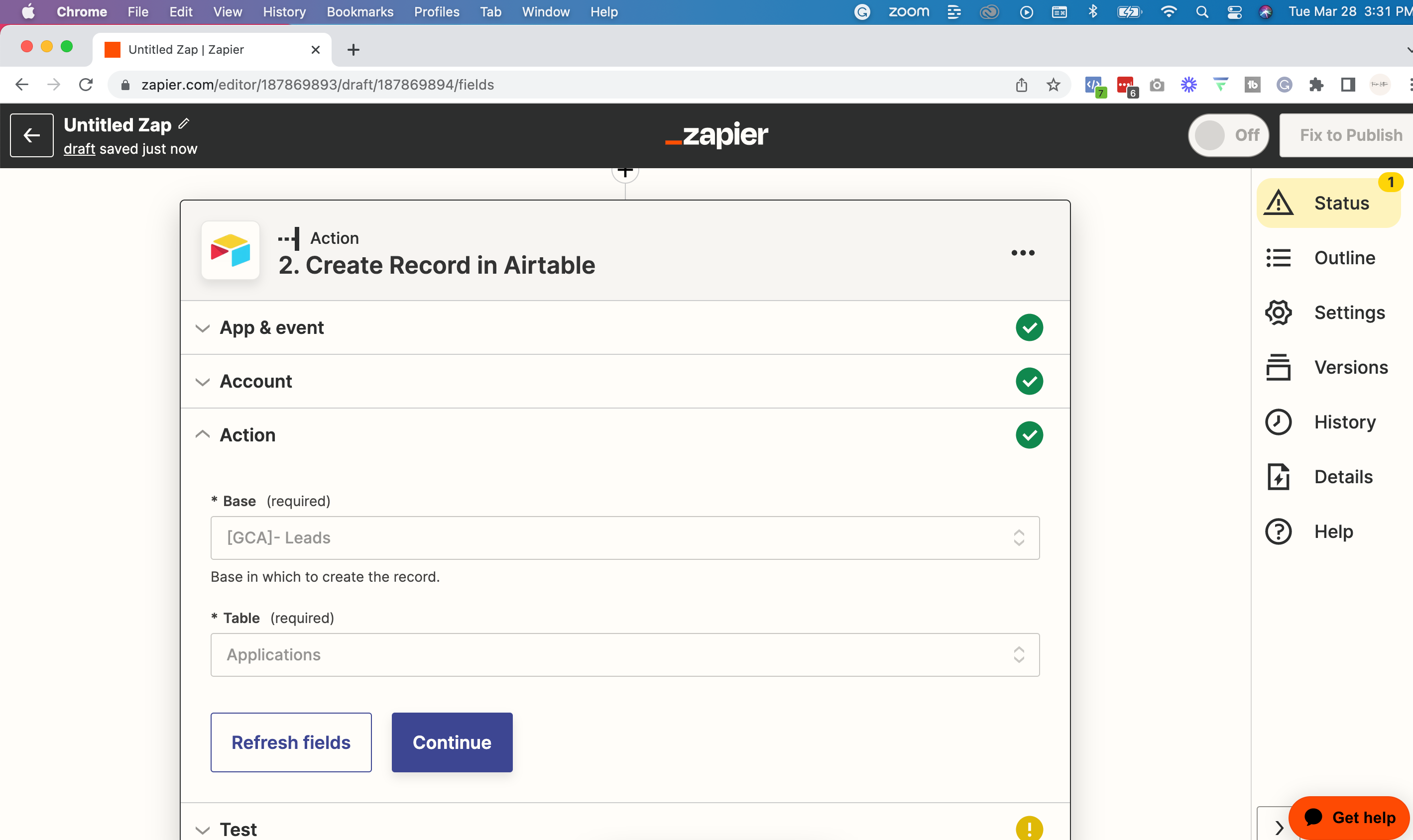1413x840 pixels.
Task: Click the Chrome reload page icon
Action: coord(86,84)
